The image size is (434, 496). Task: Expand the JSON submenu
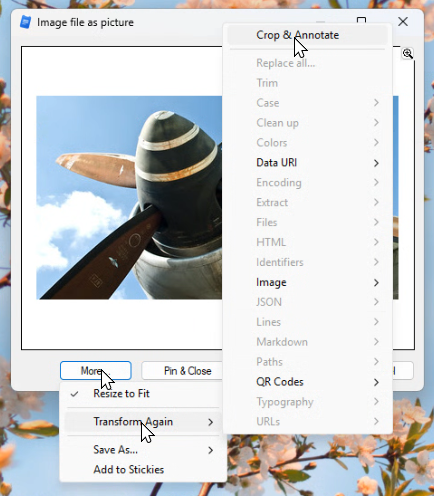tap(307, 302)
